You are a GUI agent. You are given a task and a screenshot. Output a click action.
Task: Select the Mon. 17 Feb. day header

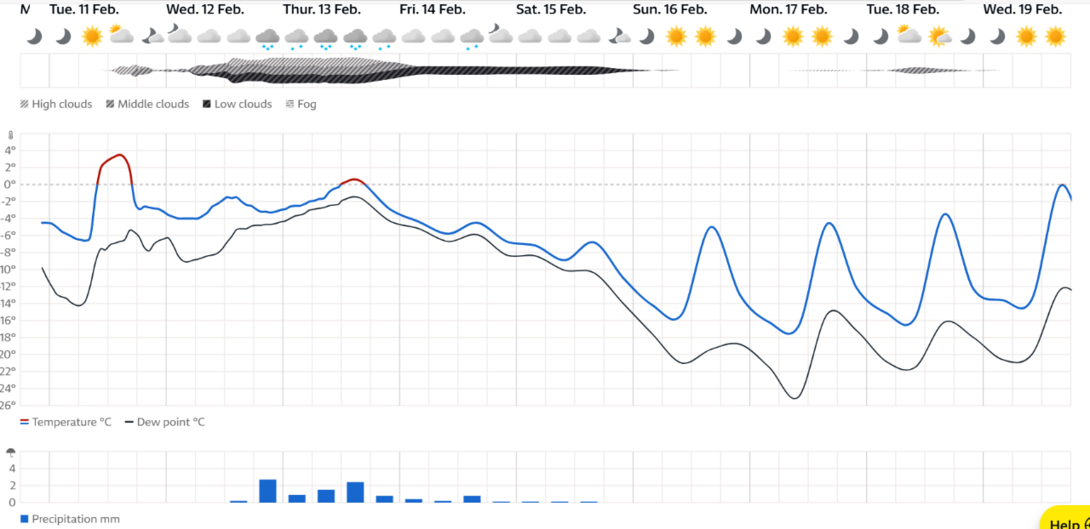click(x=788, y=10)
